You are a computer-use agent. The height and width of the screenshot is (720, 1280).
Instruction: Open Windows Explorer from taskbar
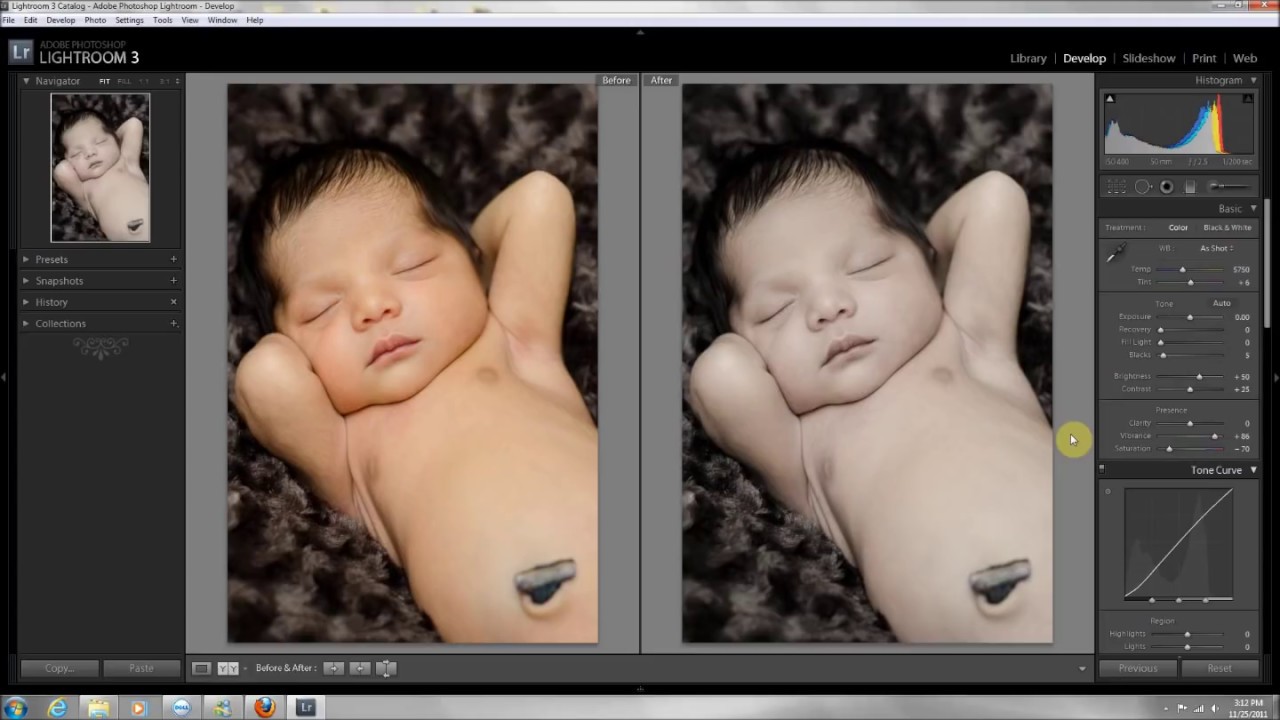[x=98, y=708]
